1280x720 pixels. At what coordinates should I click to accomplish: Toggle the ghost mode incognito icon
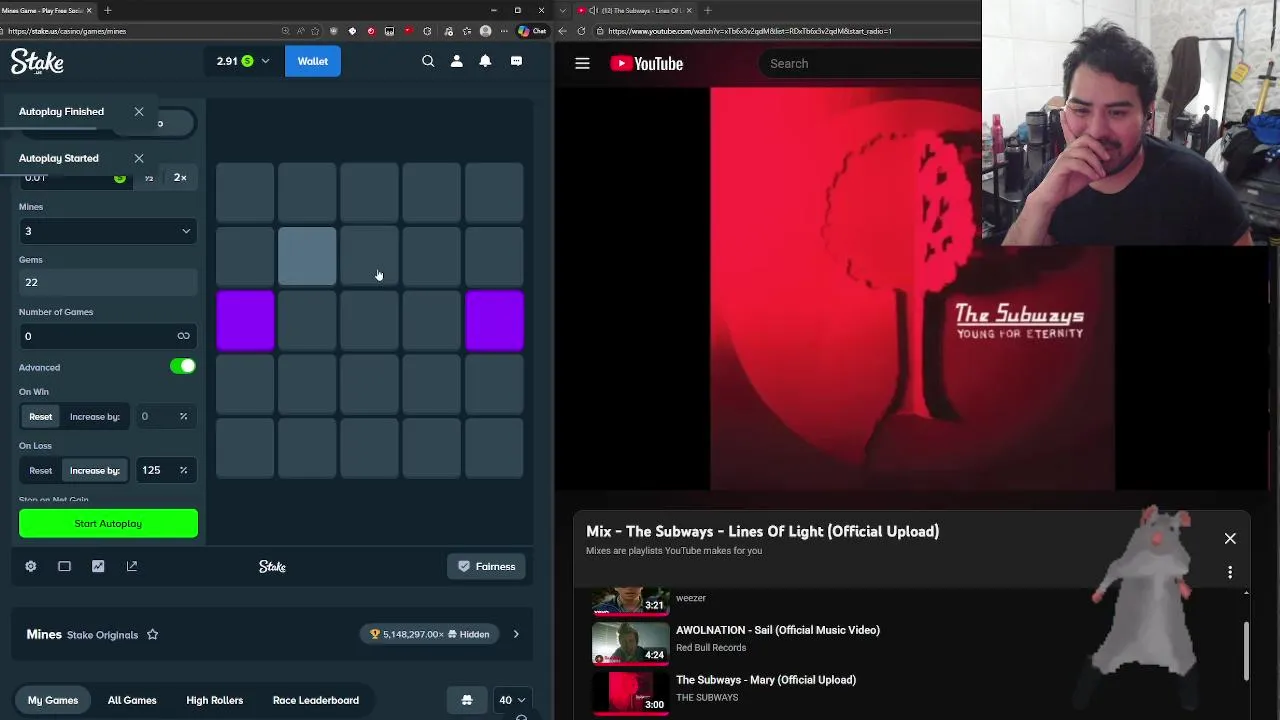click(x=467, y=700)
